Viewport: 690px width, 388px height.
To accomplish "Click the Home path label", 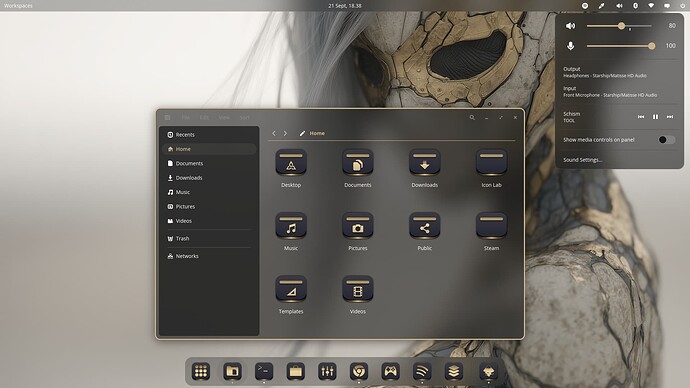I will 317,133.
